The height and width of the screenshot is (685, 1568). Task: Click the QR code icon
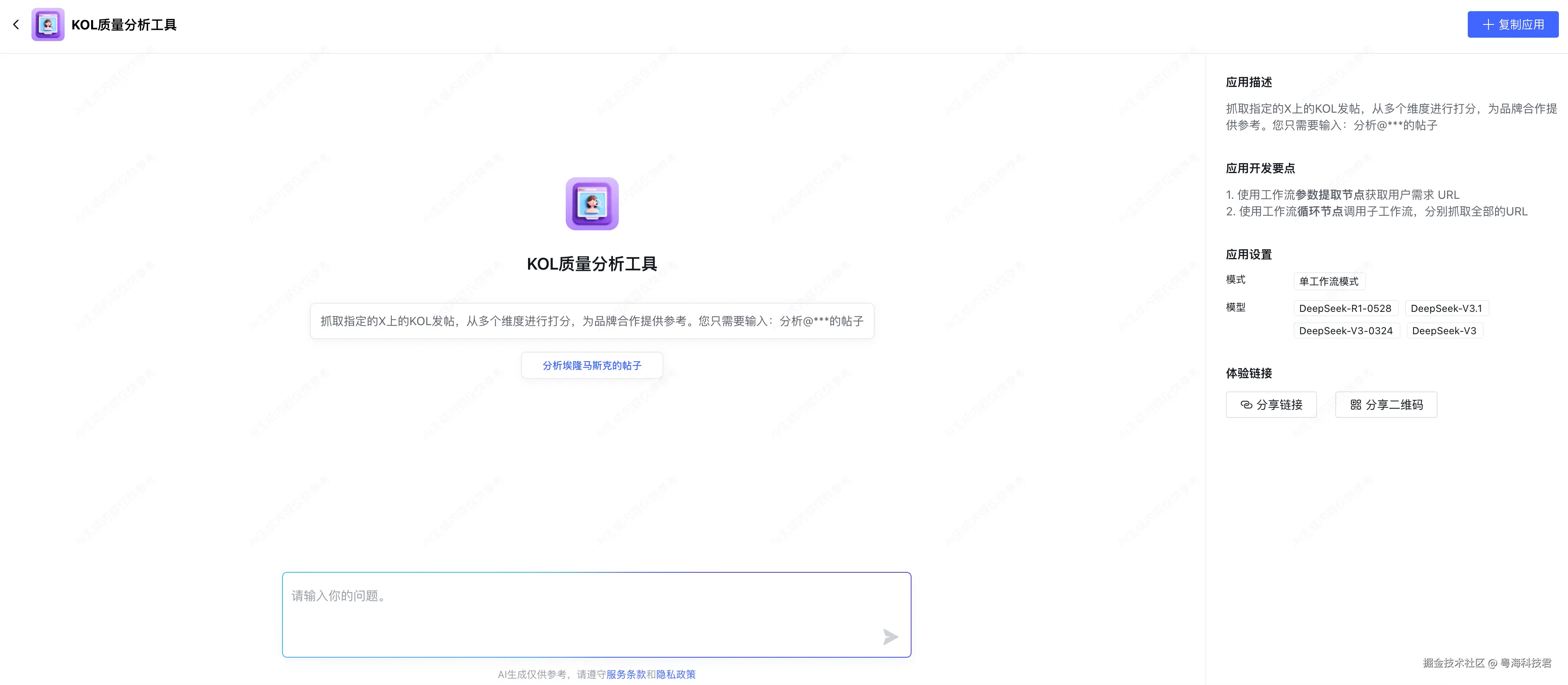1356,404
